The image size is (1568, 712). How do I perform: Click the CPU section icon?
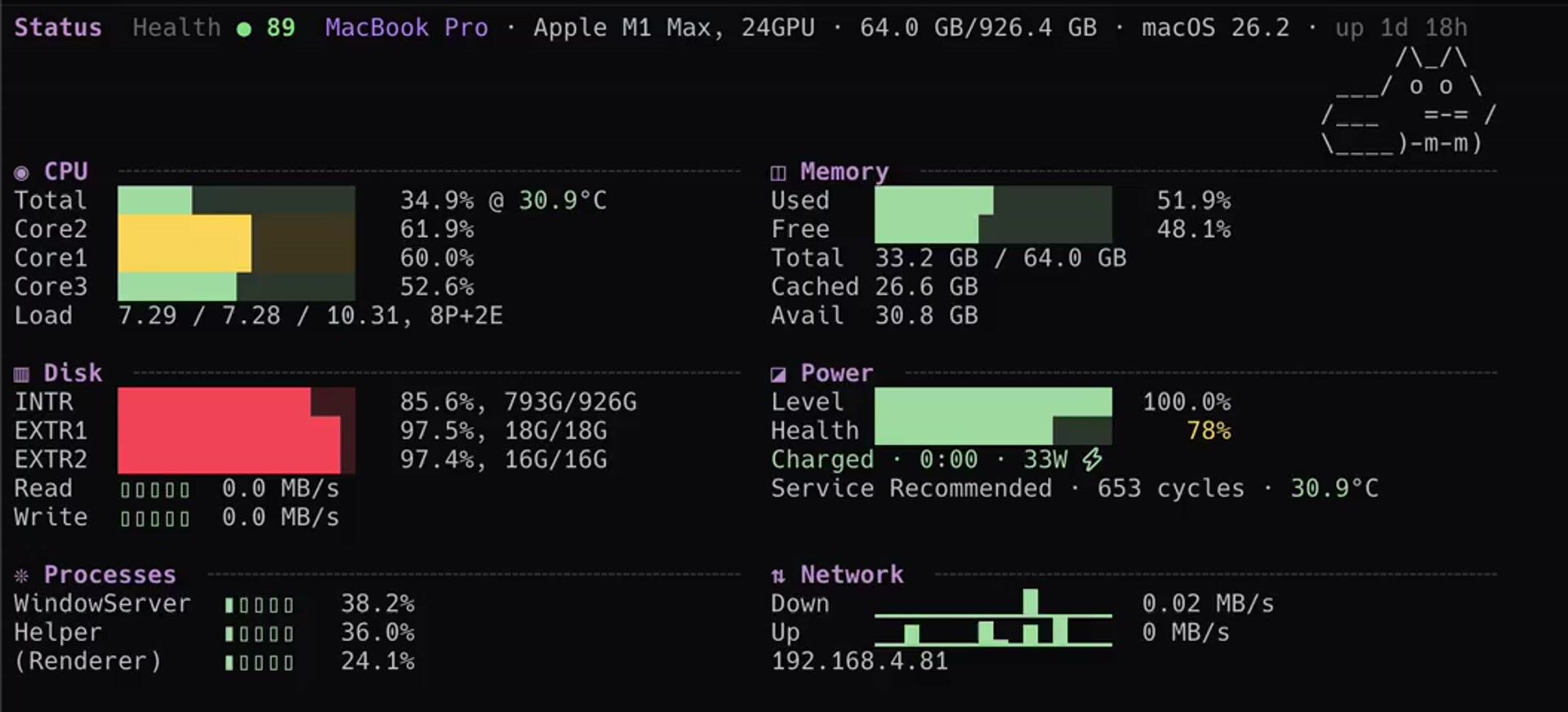[x=21, y=173]
